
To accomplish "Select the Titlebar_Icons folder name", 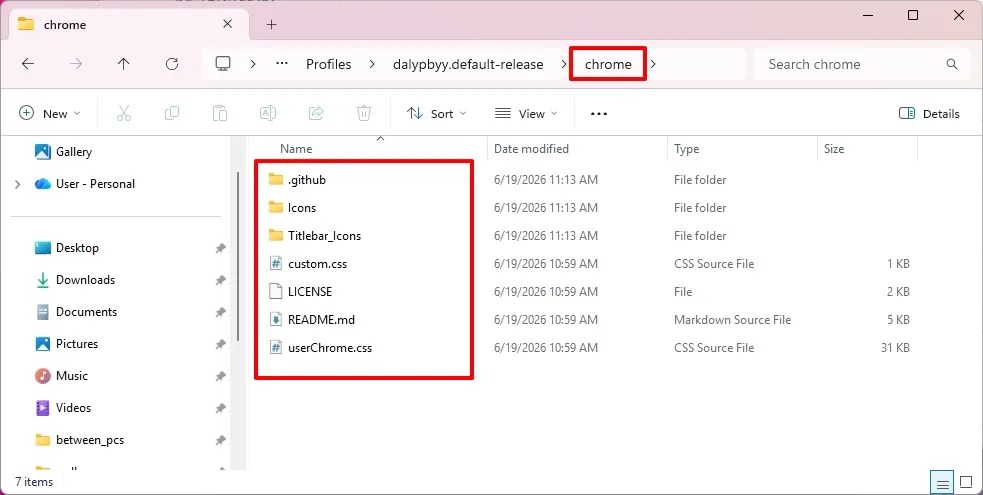I will point(324,236).
